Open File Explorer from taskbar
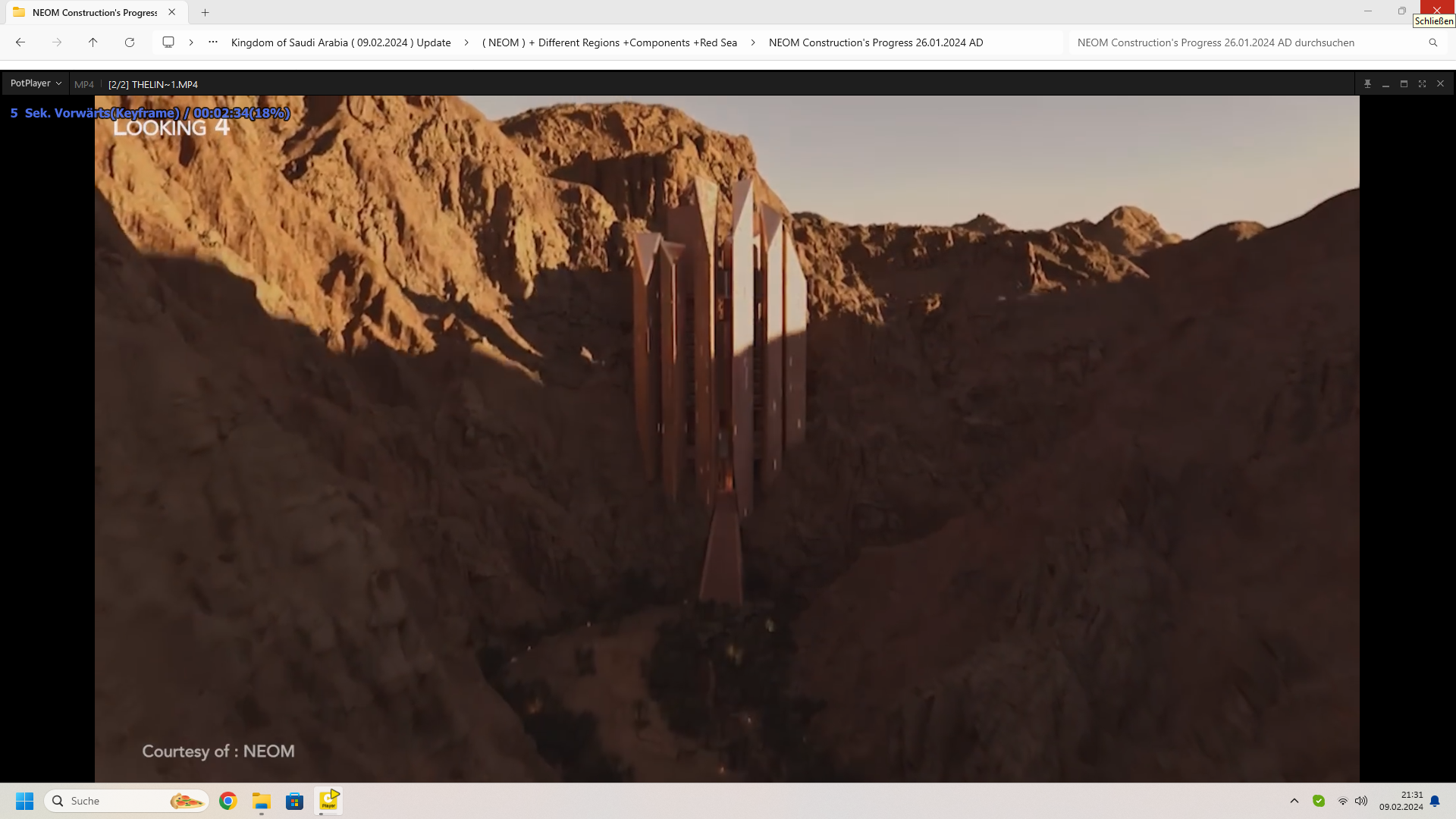The width and height of the screenshot is (1456, 819). tap(262, 801)
